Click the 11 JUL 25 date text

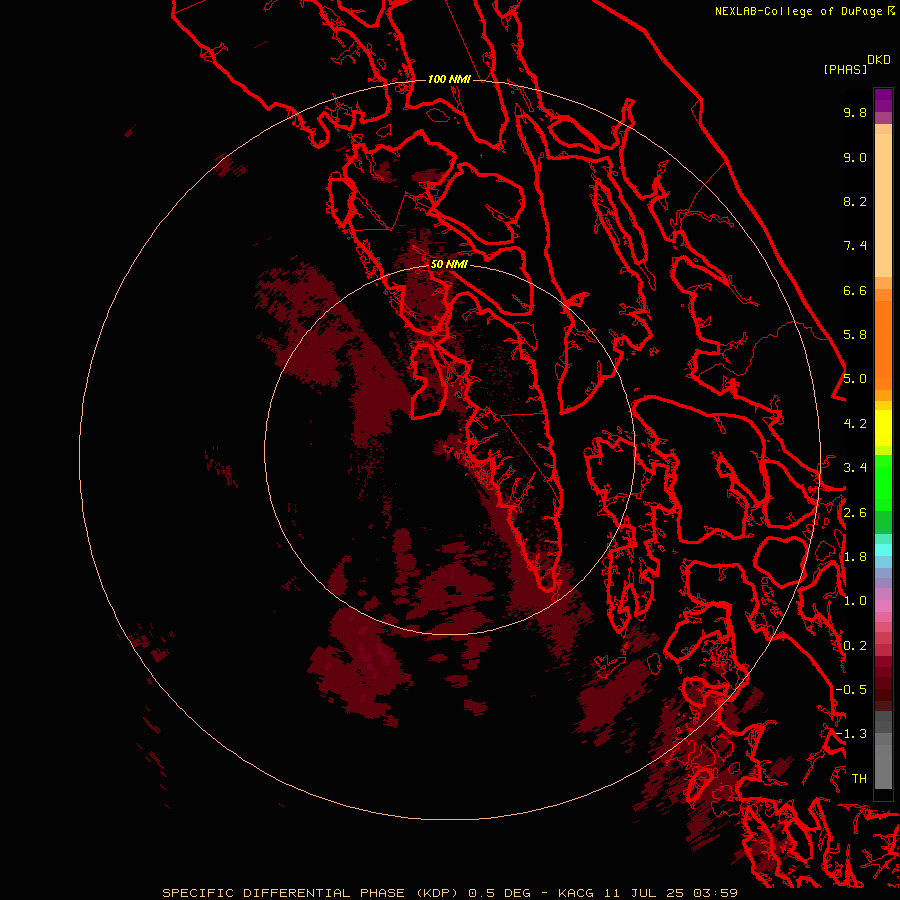click(642, 893)
